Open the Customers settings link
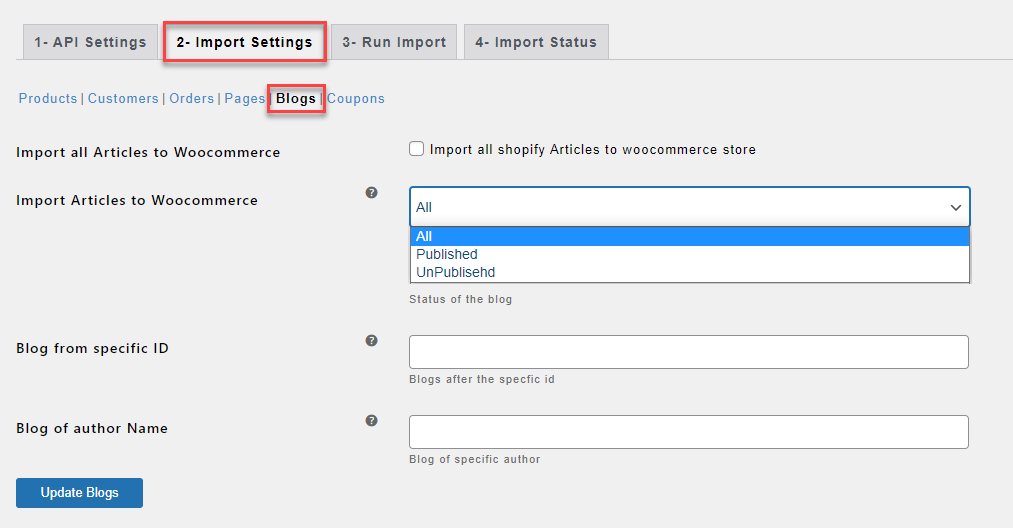1013x528 pixels. coord(123,98)
